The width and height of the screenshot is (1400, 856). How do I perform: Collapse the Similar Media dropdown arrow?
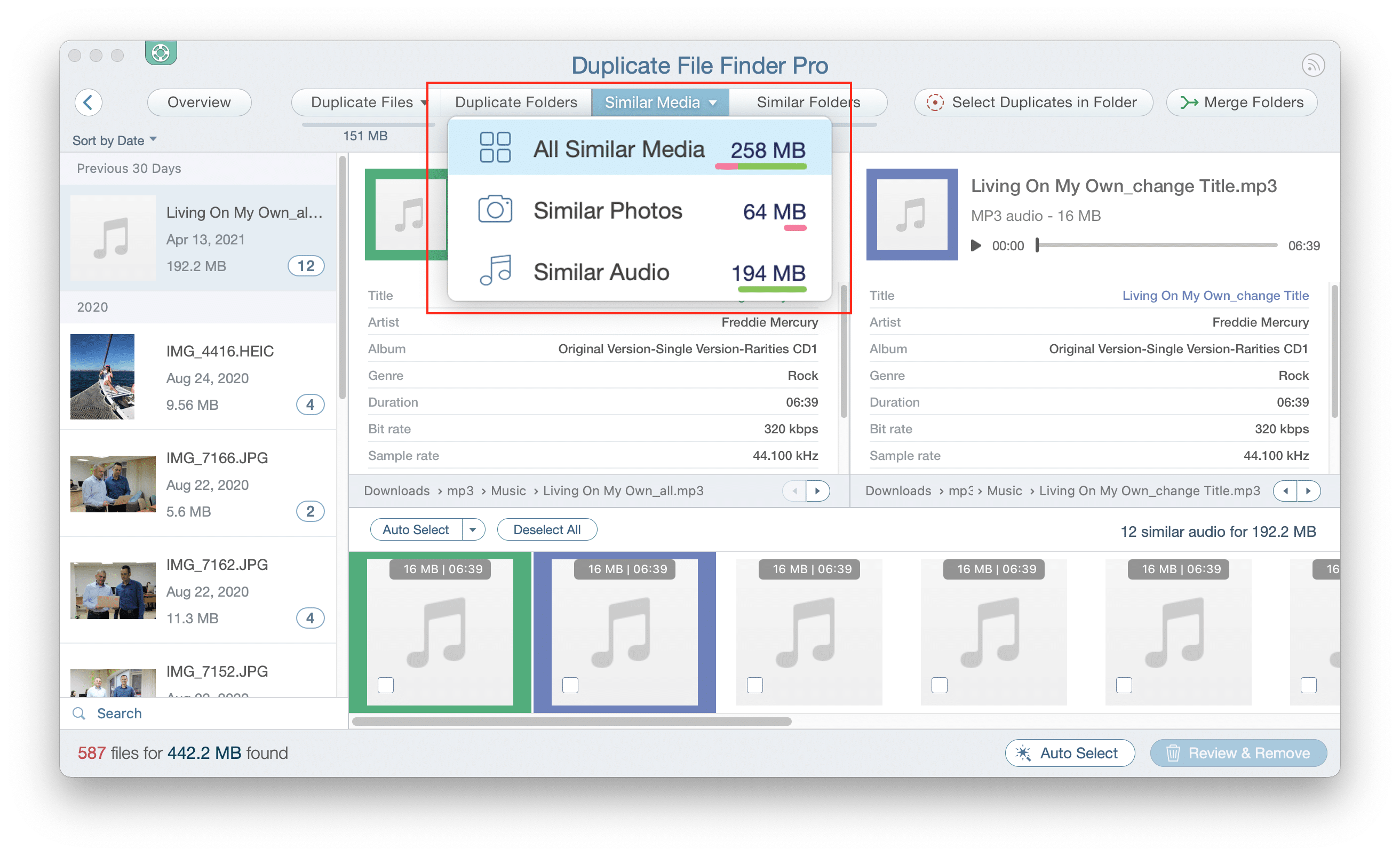[x=712, y=103]
